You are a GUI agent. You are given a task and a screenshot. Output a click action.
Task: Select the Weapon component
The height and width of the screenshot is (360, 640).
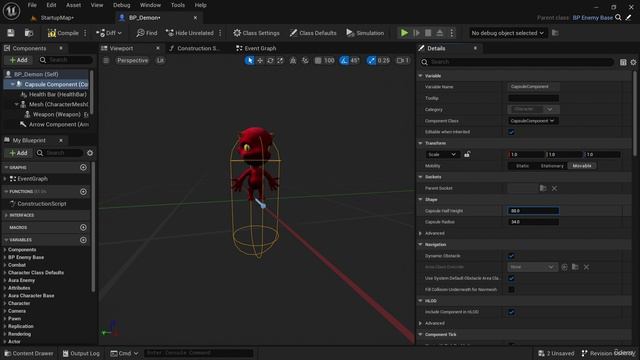tap(56, 114)
